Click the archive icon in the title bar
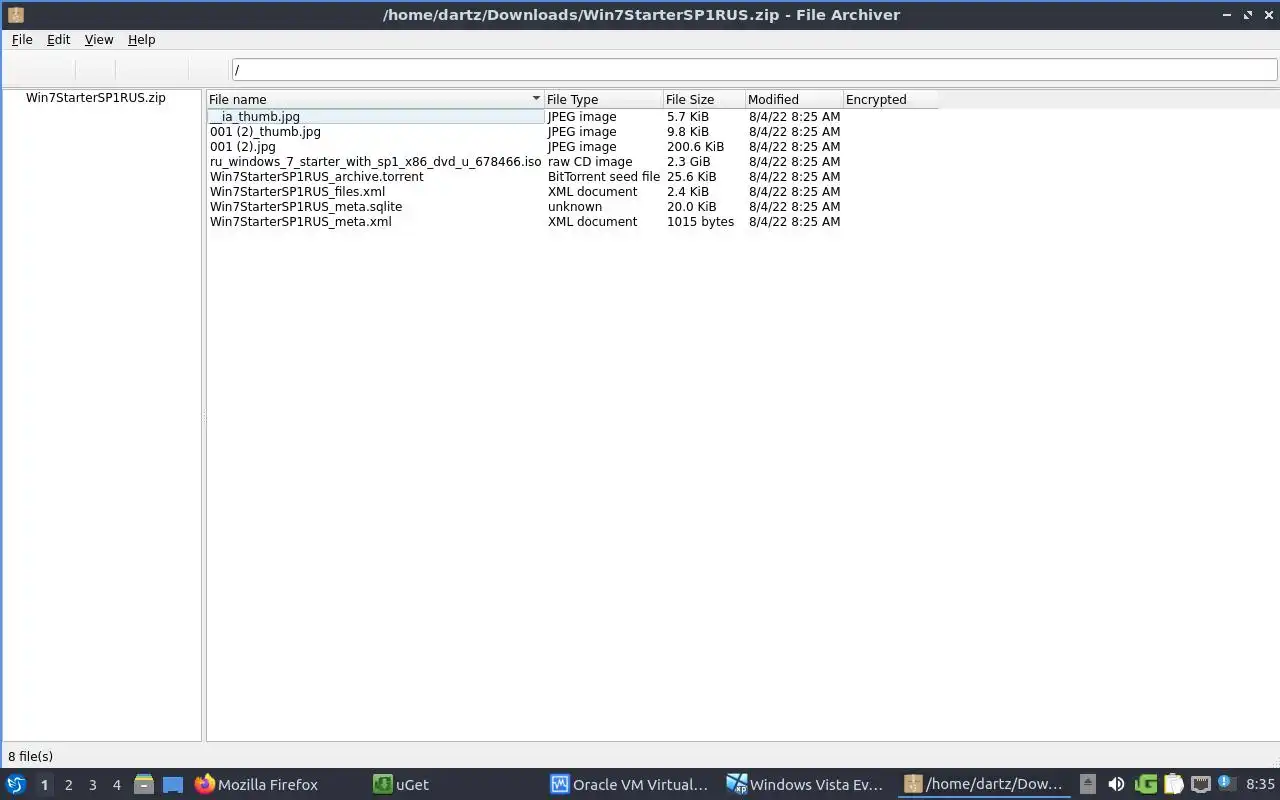The width and height of the screenshot is (1280, 800). (x=15, y=14)
